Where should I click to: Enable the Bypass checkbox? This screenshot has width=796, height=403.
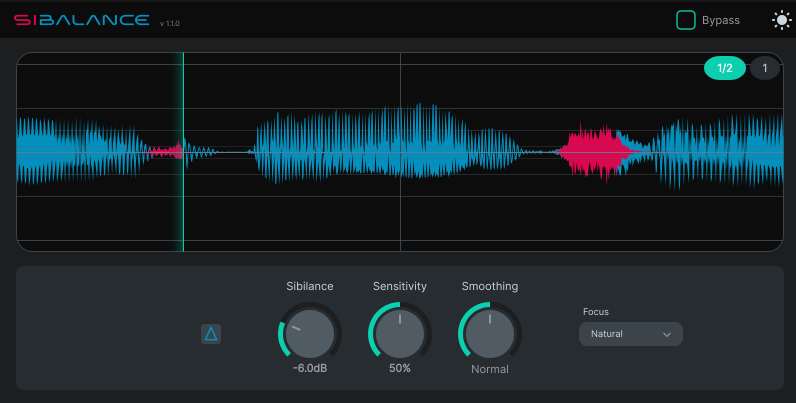(685, 20)
